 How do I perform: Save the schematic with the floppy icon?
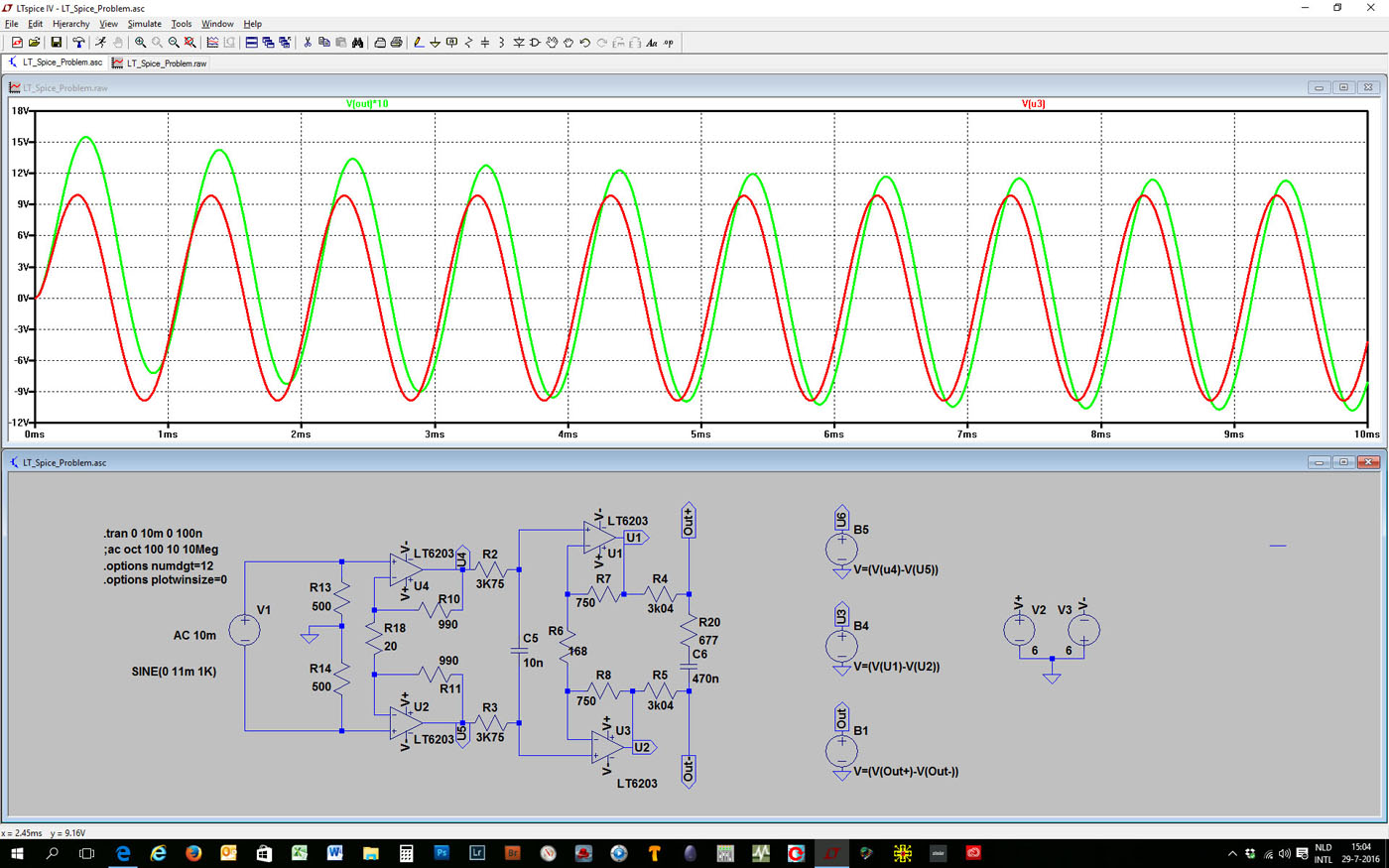(x=56, y=43)
